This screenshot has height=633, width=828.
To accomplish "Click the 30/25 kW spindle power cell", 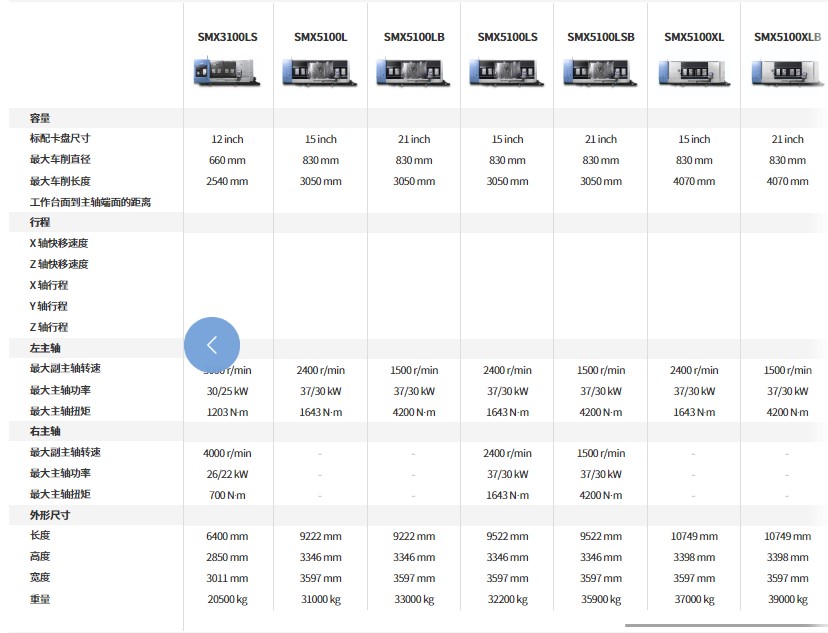I will (x=227, y=391).
